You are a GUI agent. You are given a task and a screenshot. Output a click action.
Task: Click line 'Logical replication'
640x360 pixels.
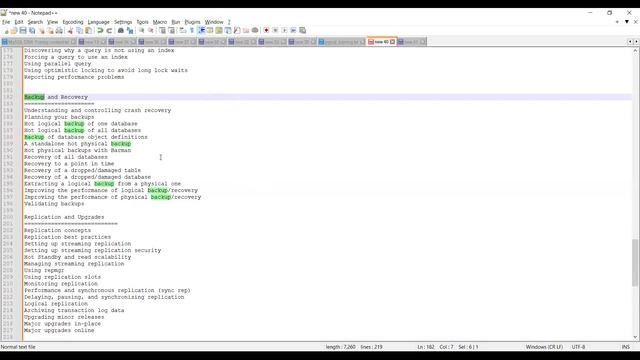tap(56, 304)
